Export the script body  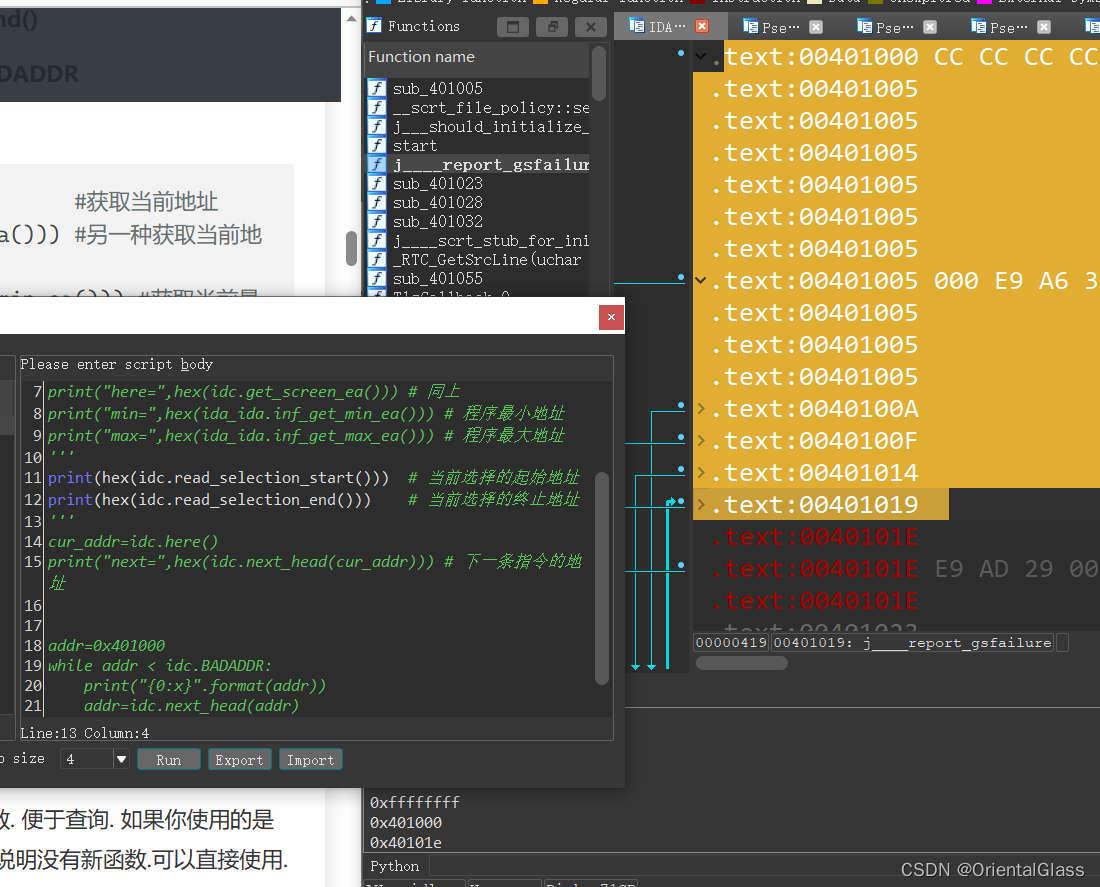(239, 759)
